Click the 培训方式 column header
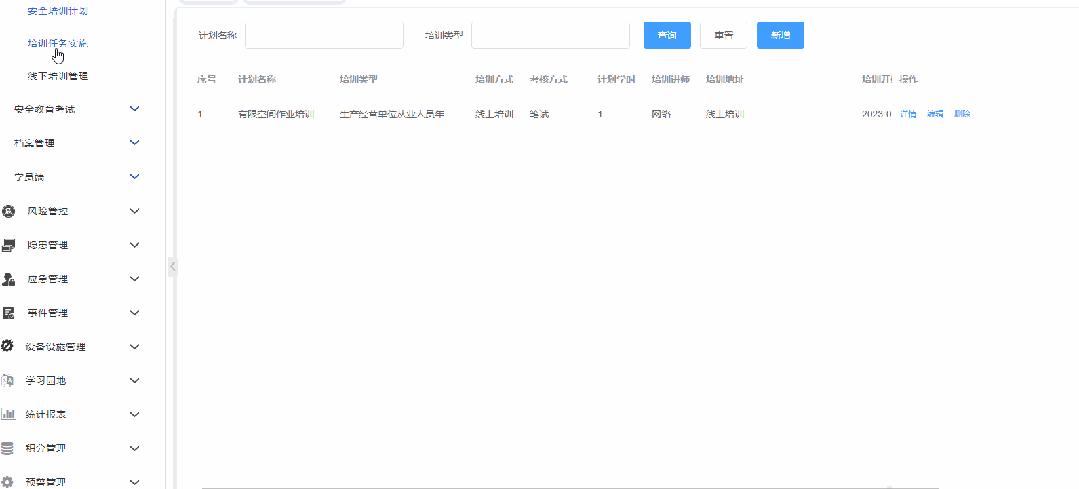The height and width of the screenshot is (489, 1079). (x=494, y=79)
